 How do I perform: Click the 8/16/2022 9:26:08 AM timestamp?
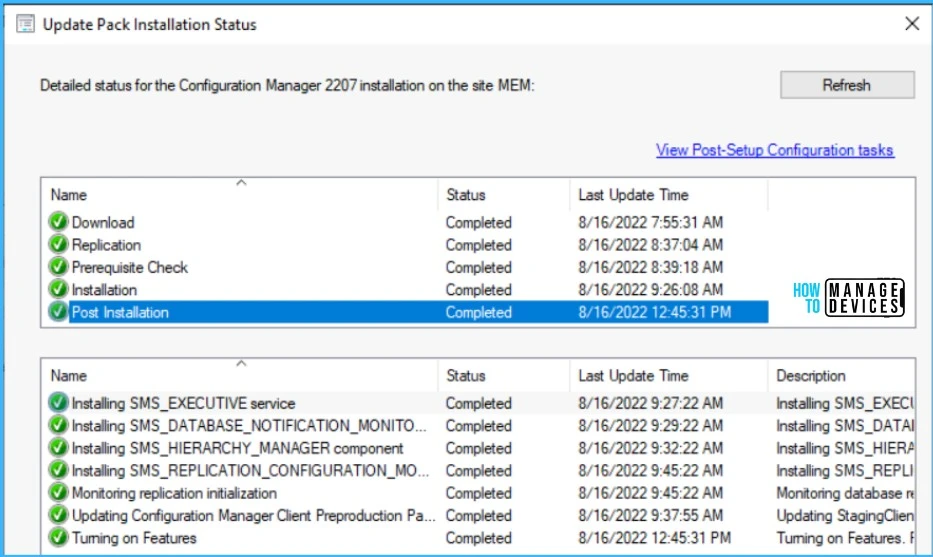[x=650, y=289]
